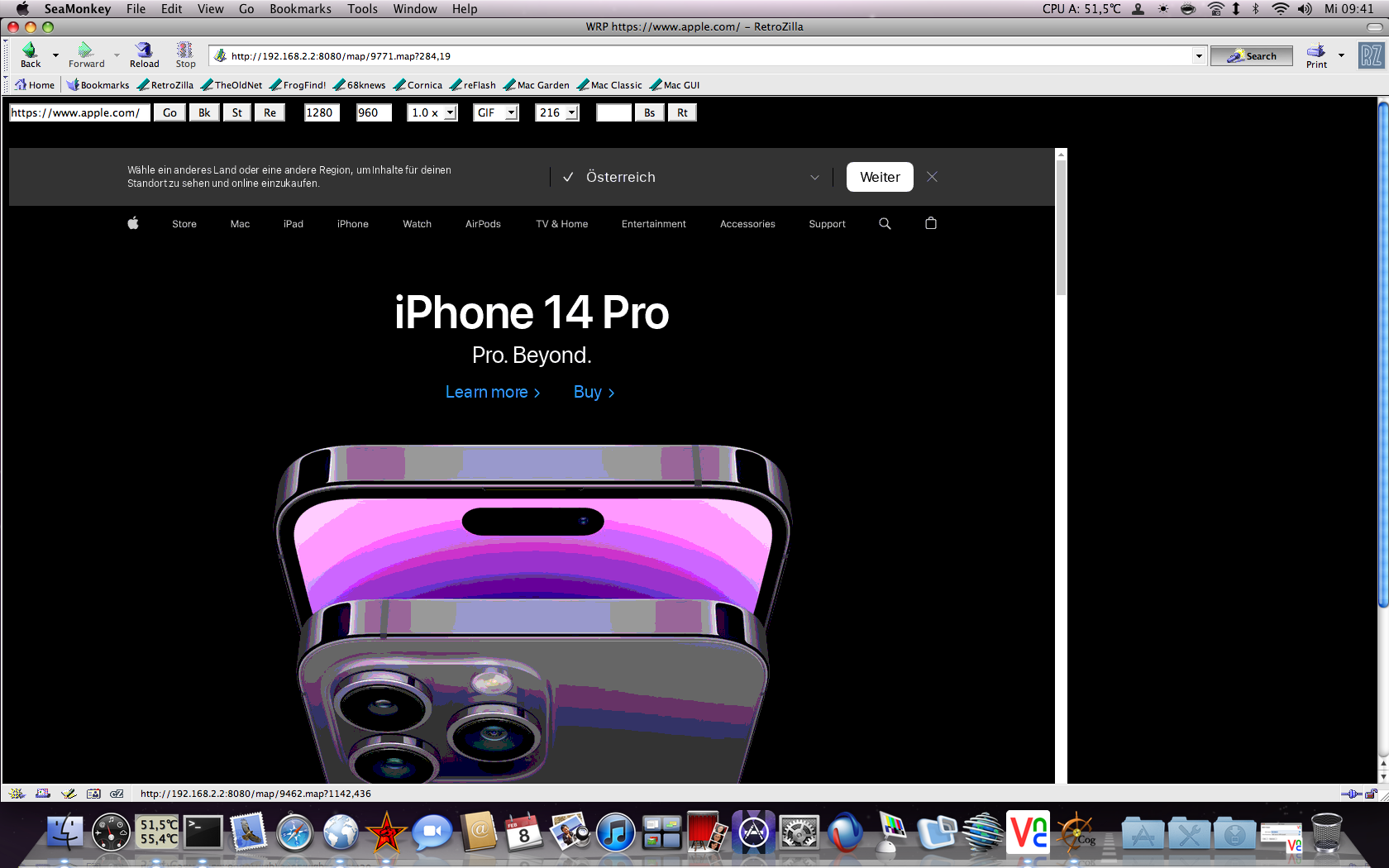
Task: Click the magnifier search icon on Apple page
Action: [x=885, y=223]
